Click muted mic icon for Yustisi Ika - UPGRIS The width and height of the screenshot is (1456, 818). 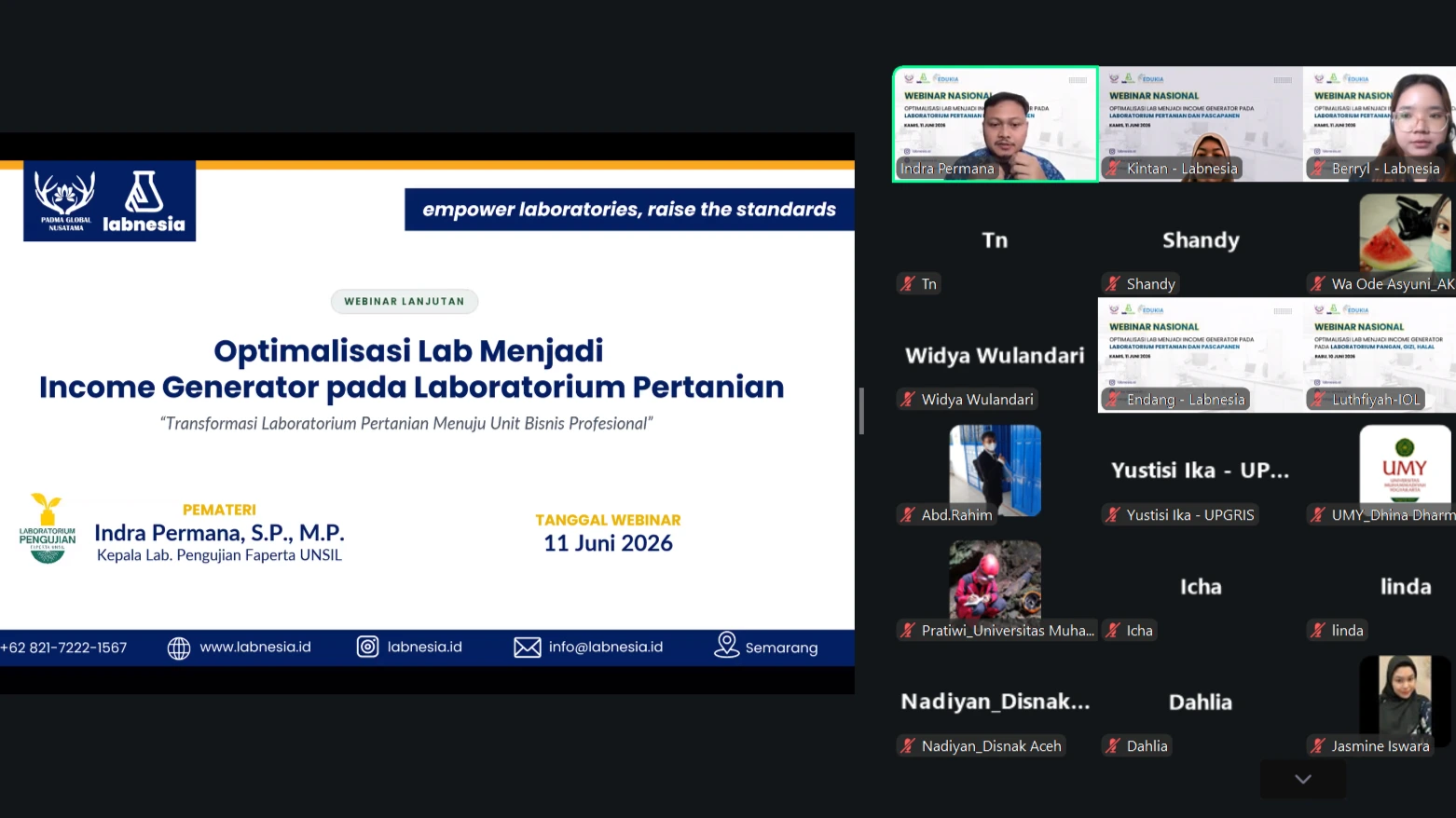[1113, 515]
